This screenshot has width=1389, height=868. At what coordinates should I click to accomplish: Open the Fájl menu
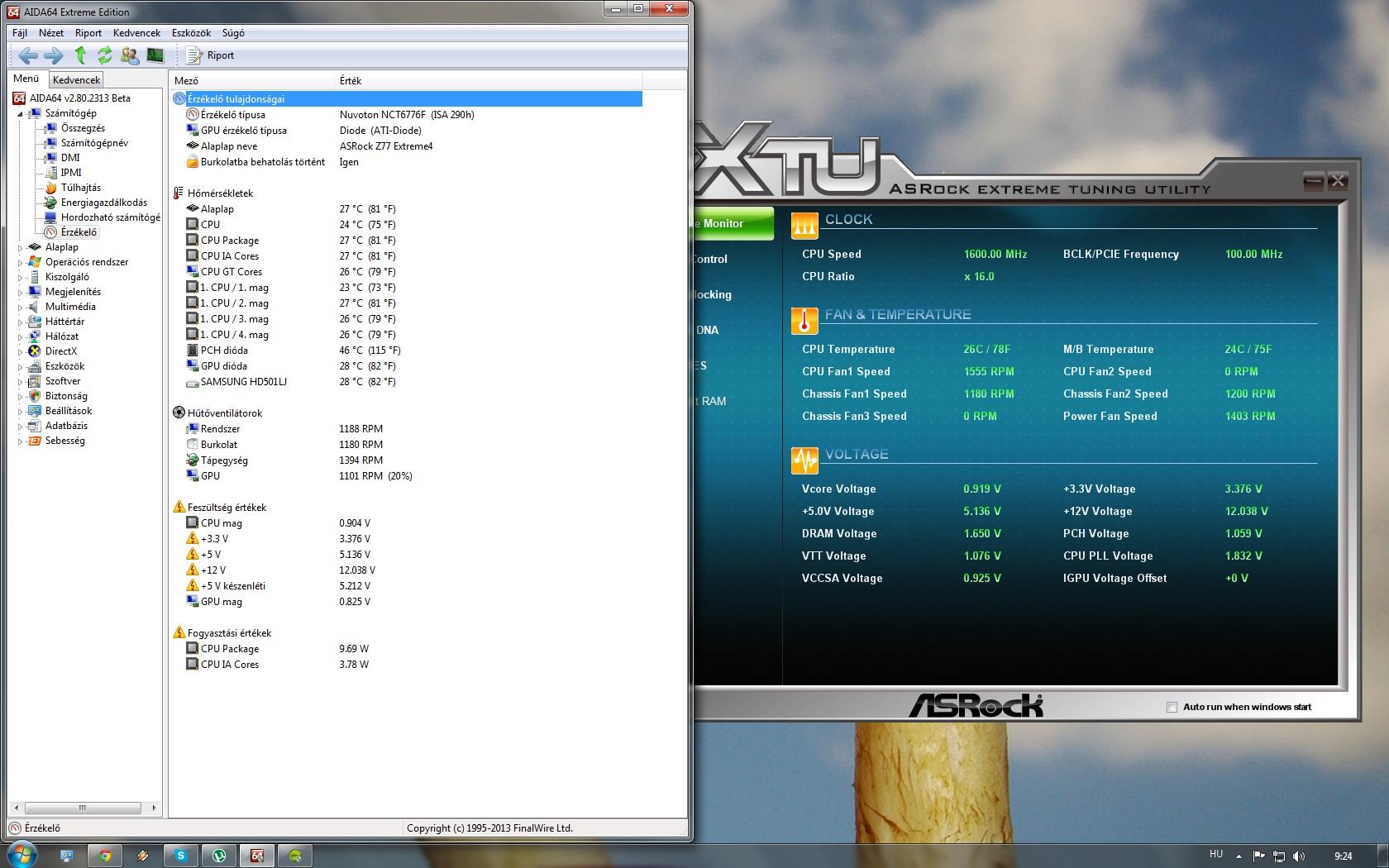(20, 33)
